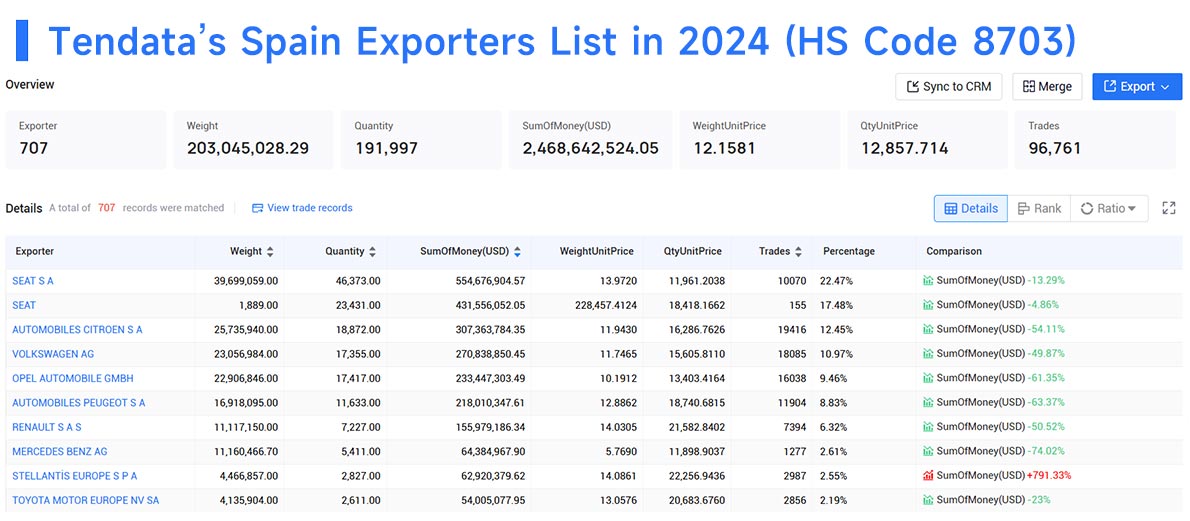The image size is (1190, 521).
Task: Sort table by Weight column arrows
Action: coord(270,251)
